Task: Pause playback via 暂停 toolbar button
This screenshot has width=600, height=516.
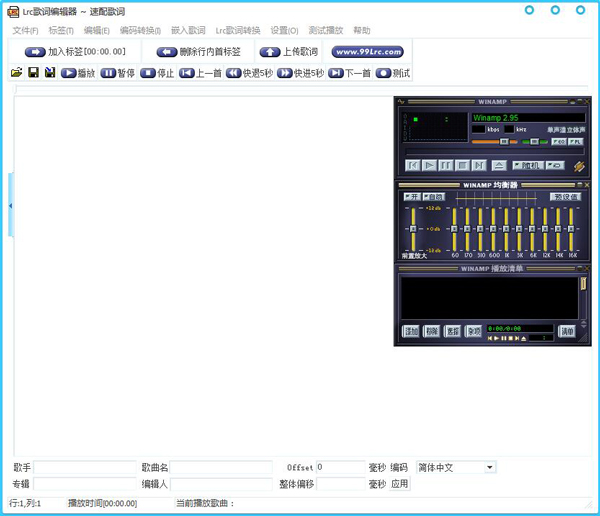Action: [117, 73]
